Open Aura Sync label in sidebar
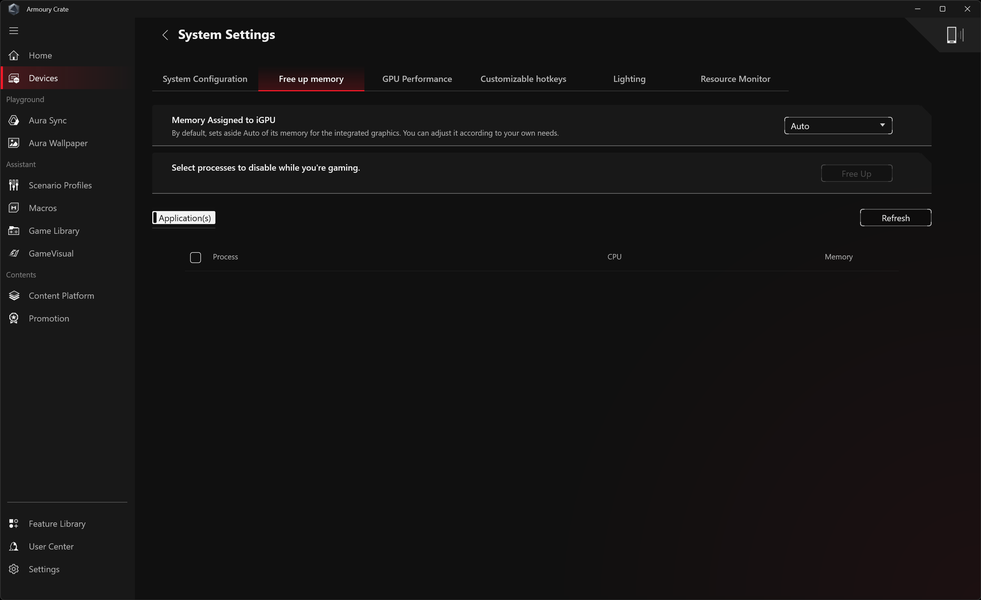The image size is (981, 600). (x=48, y=120)
